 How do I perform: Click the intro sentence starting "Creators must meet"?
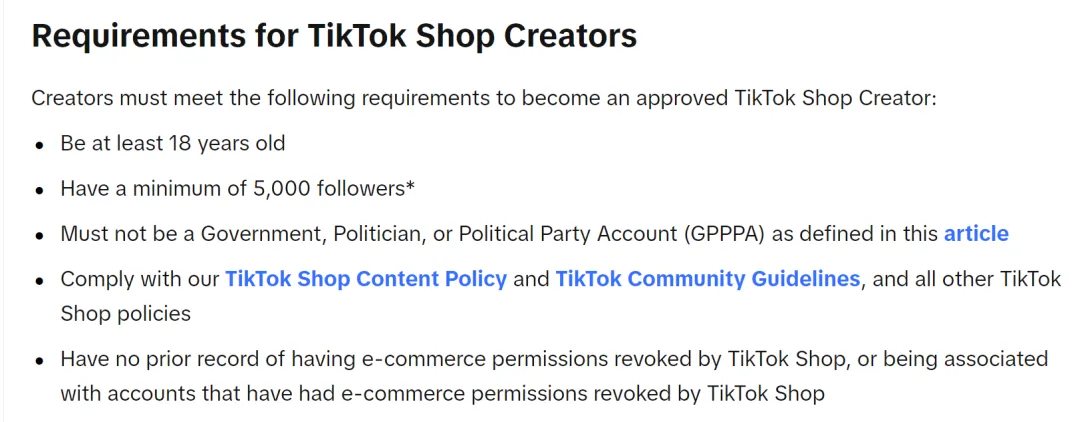[483, 98]
